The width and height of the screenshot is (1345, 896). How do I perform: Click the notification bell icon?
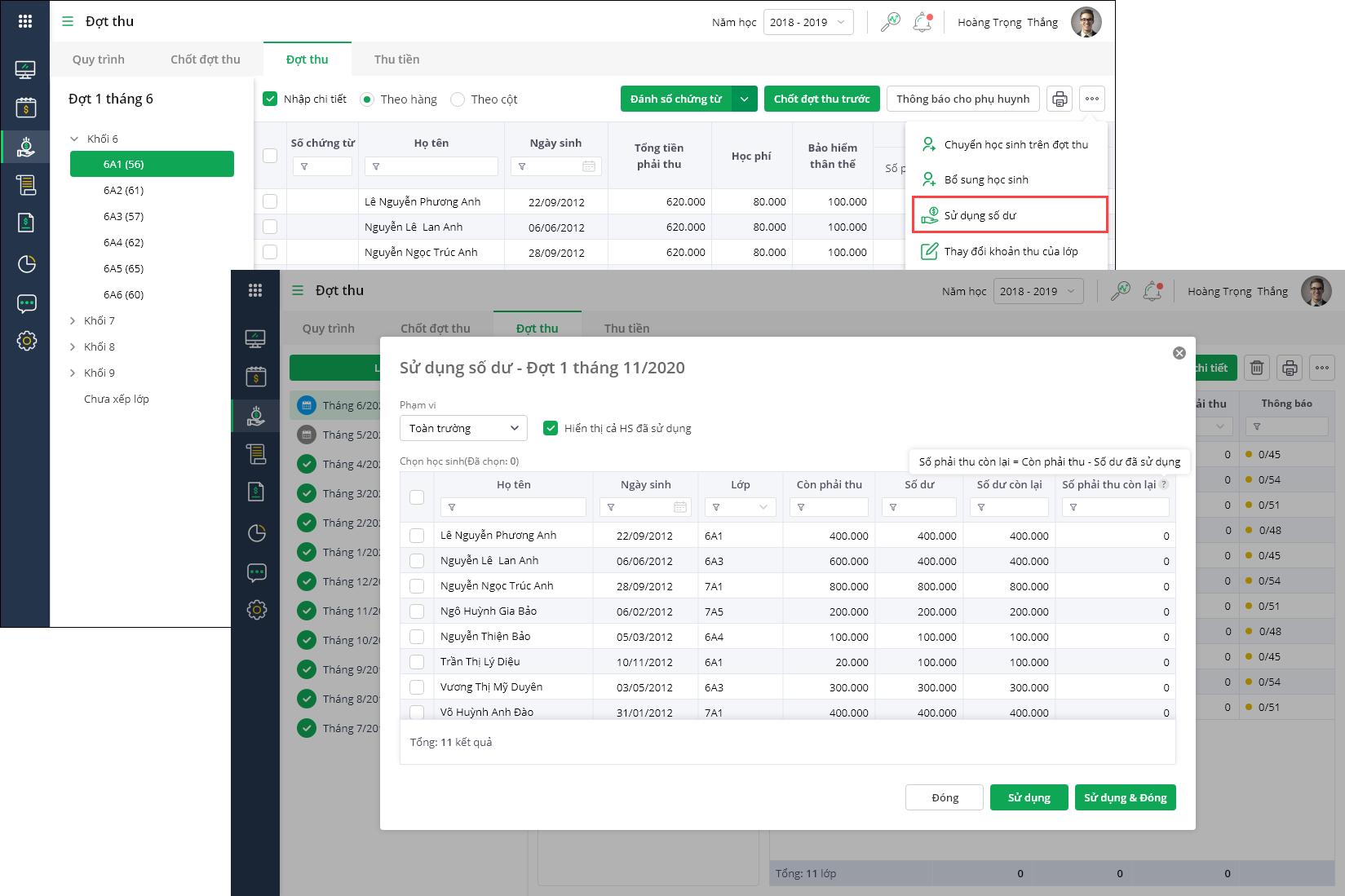tap(922, 22)
